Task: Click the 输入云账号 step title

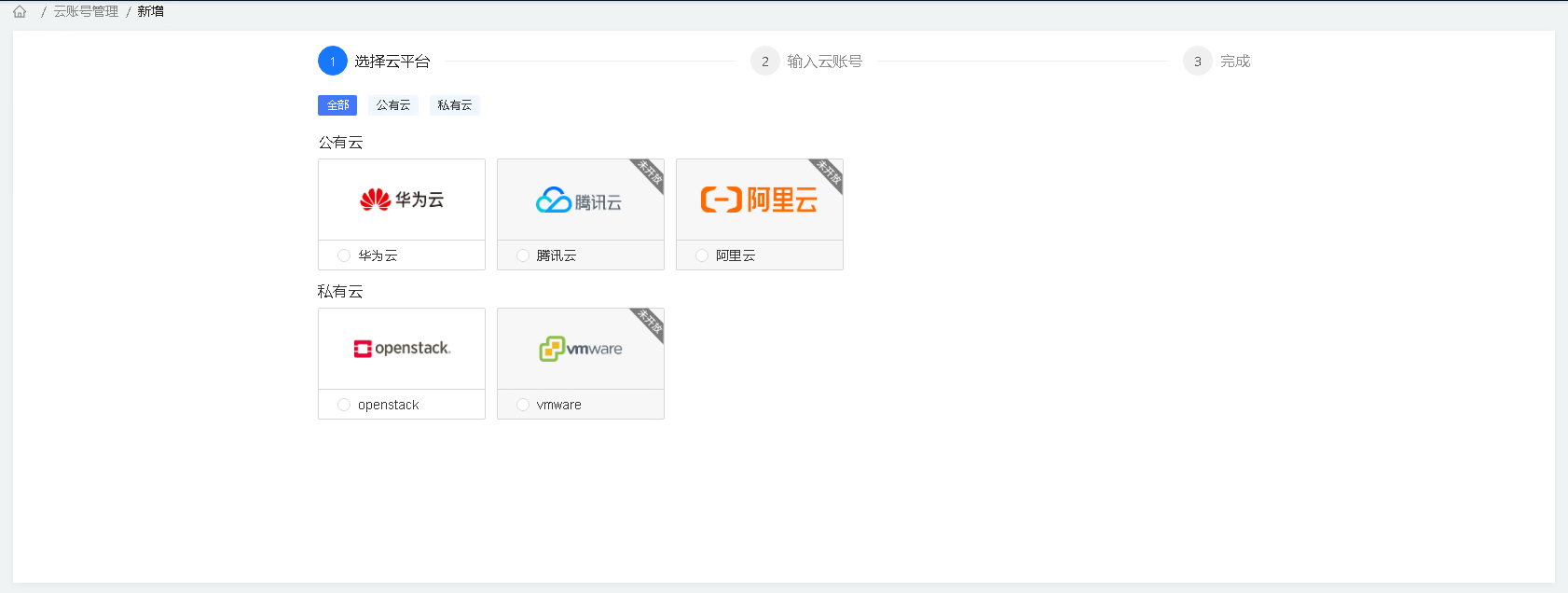Action: 825,61
